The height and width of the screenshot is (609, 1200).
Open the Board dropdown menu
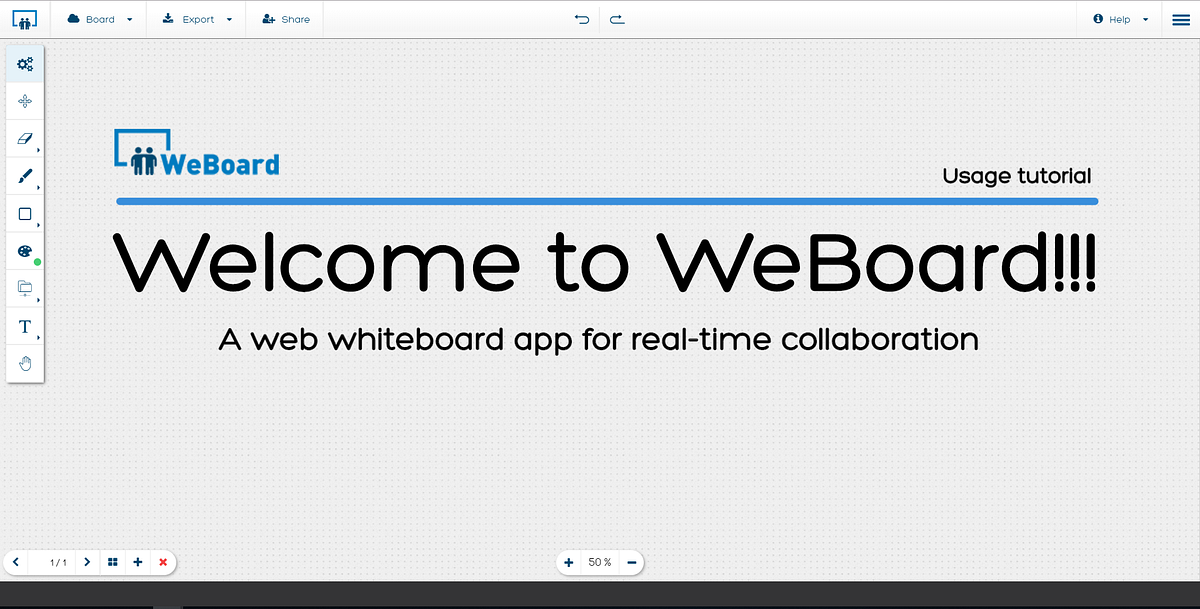[99, 19]
